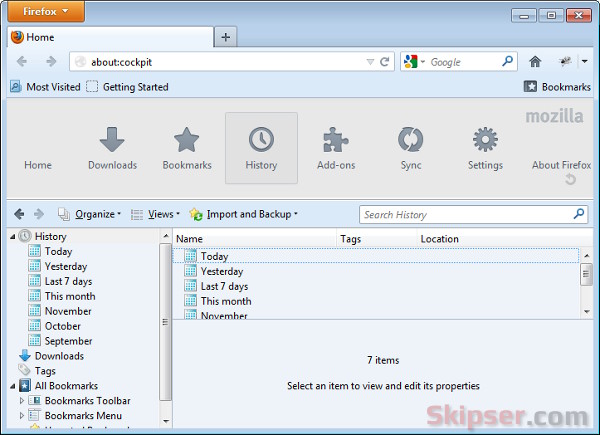Select History in the sidebar tree

point(51,236)
